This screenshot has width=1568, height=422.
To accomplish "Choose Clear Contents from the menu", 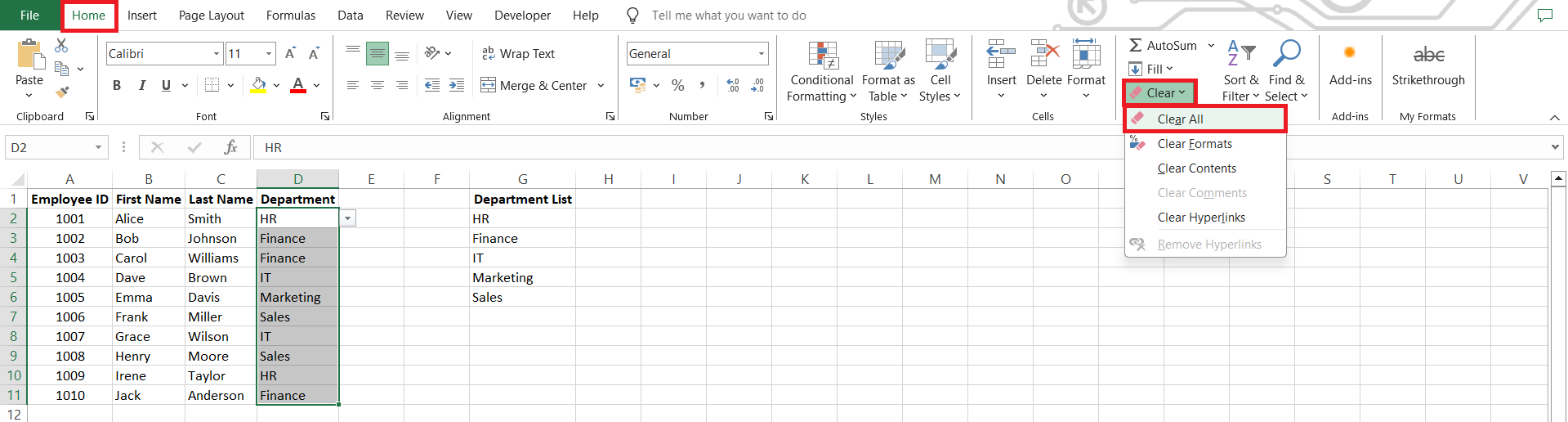I will click(1204, 168).
